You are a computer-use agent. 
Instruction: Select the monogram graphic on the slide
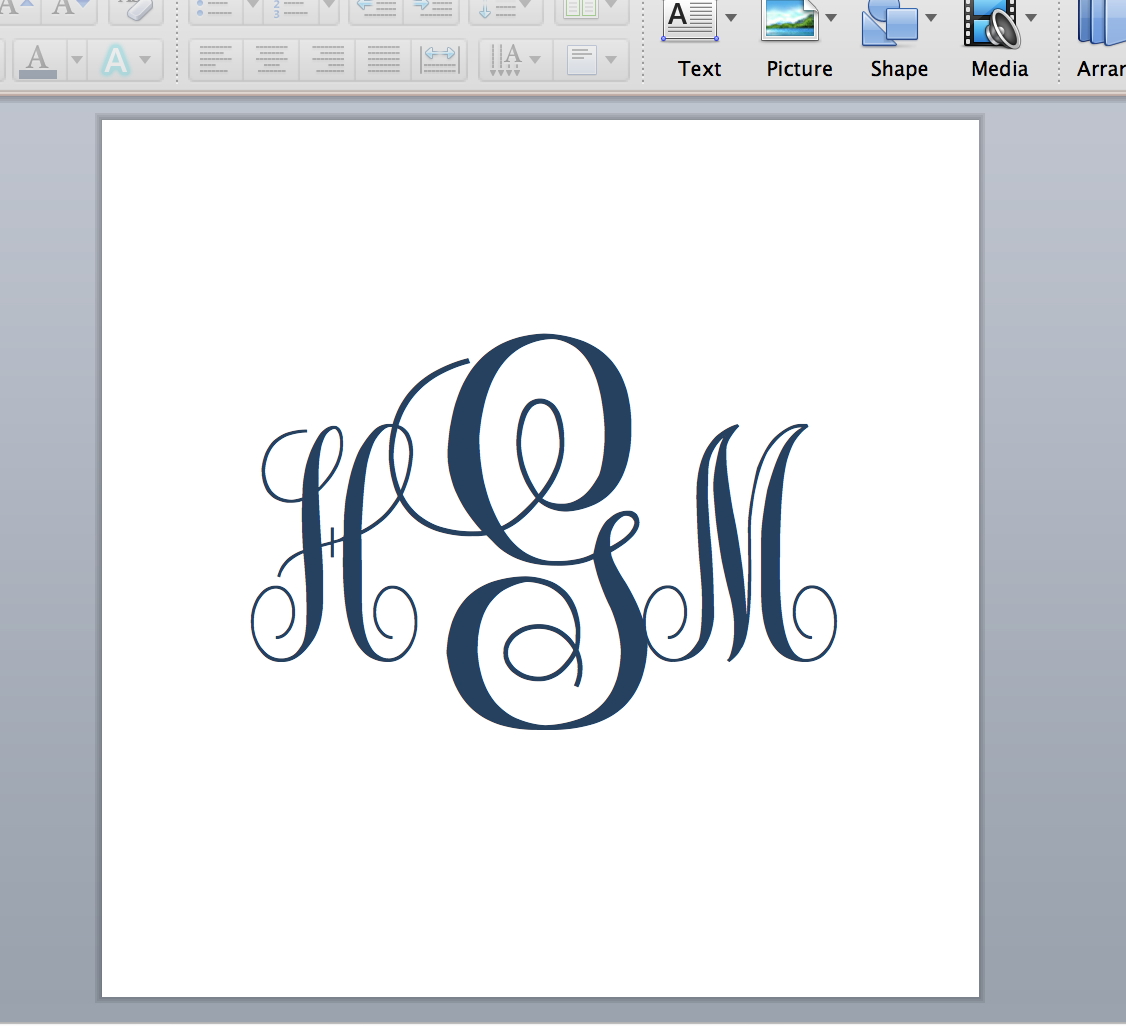pos(545,530)
